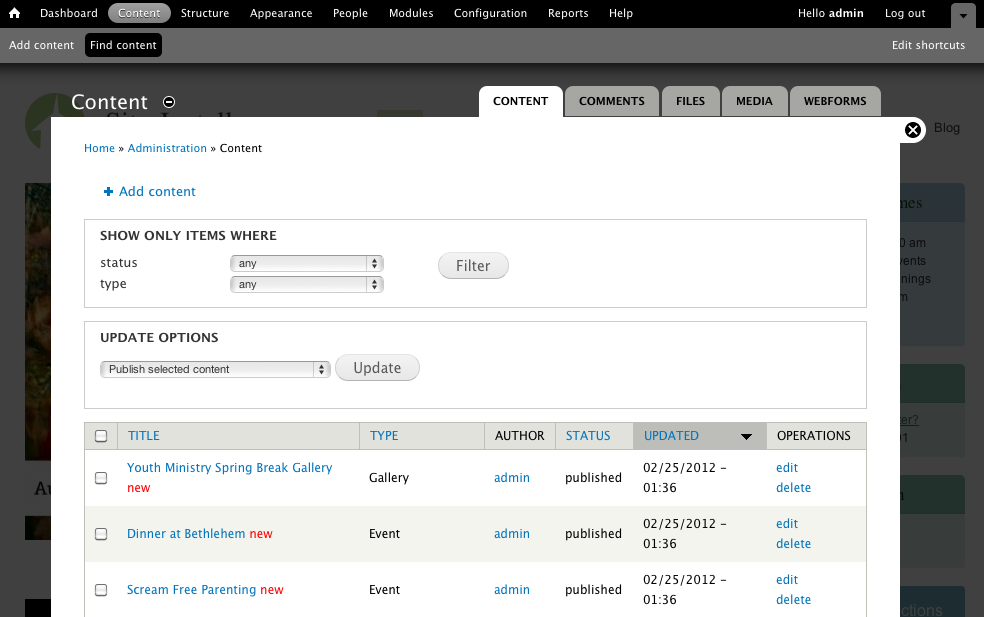Collapse the toolbar drawer arrow icon

[x=961, y=15]
